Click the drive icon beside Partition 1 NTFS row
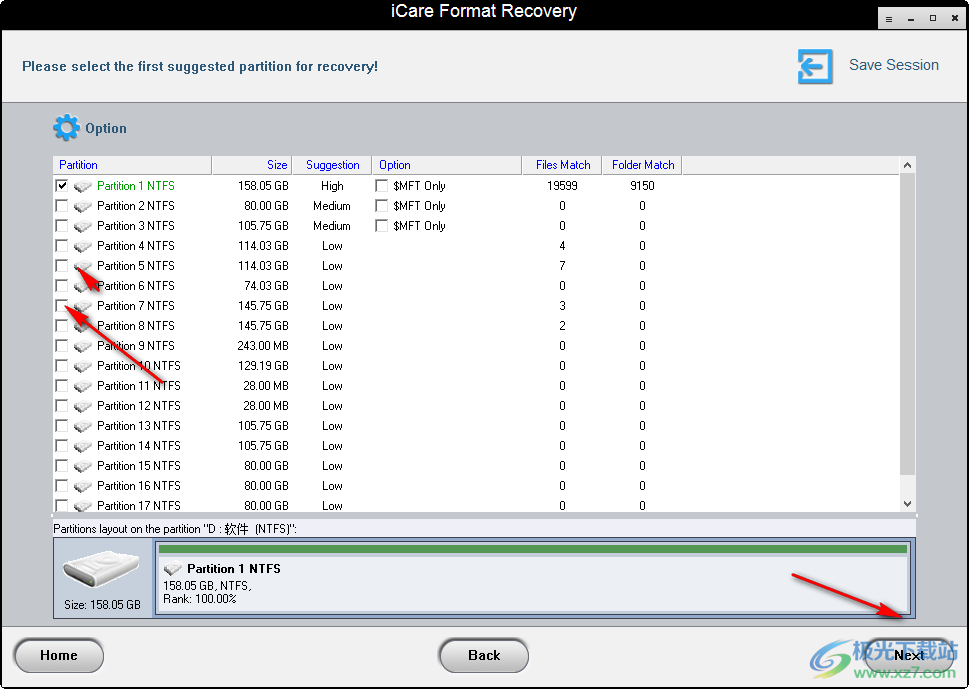 pos(83,186)
